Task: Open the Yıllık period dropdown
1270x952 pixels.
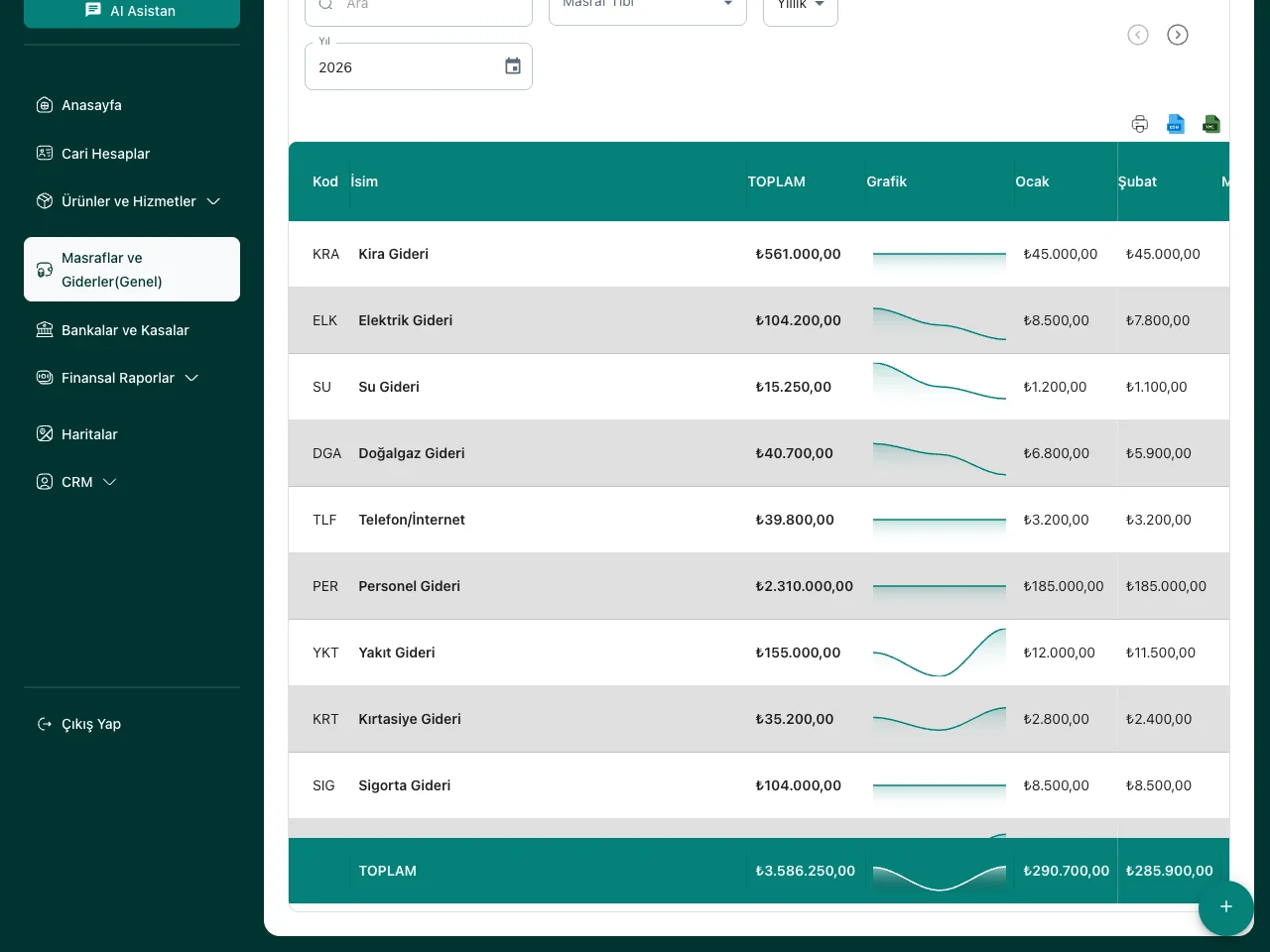Action: coord(801,6)
